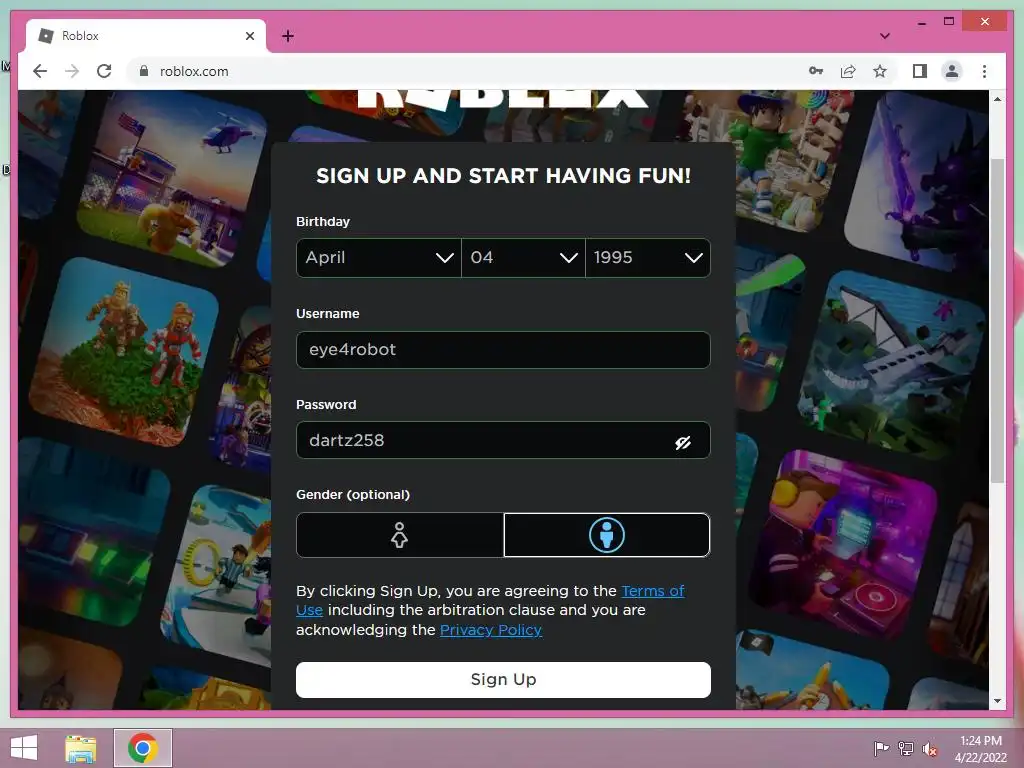Click the helicopter game thumbnail
The height and width of the screenshot is (768, 1024).
(x=173, y=180)
